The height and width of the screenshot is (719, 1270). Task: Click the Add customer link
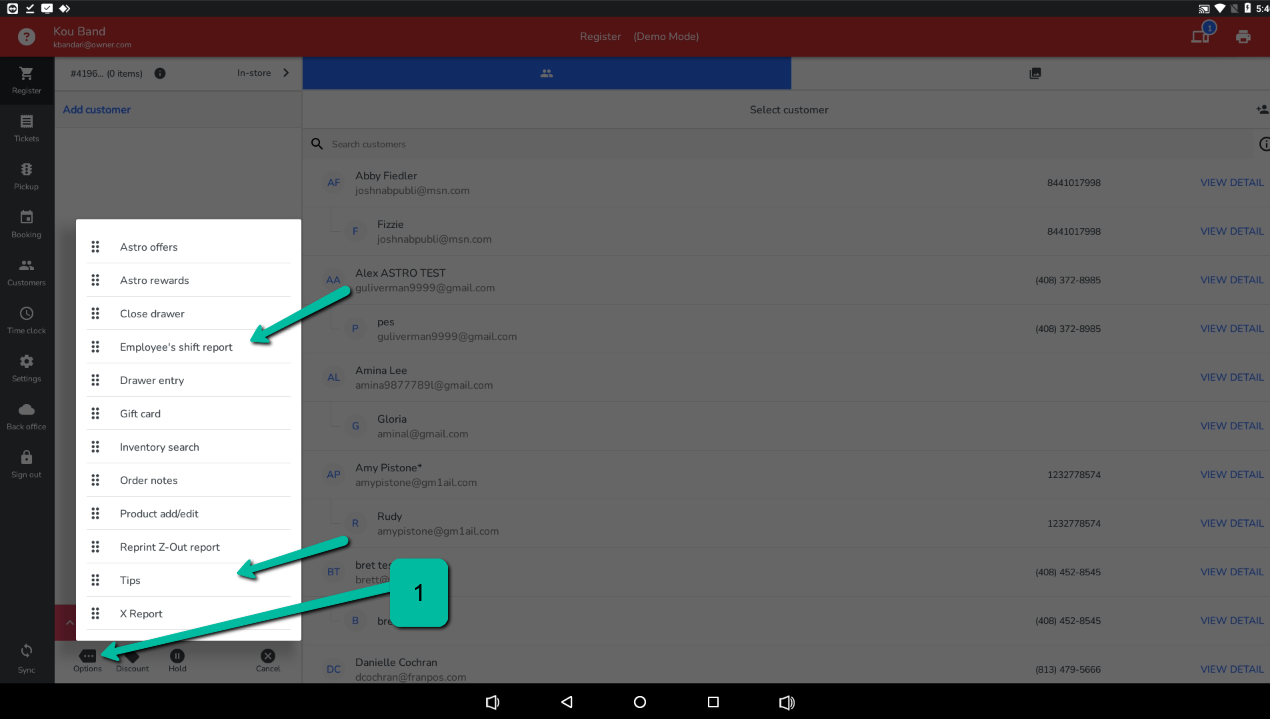click(x=97, y=110)
